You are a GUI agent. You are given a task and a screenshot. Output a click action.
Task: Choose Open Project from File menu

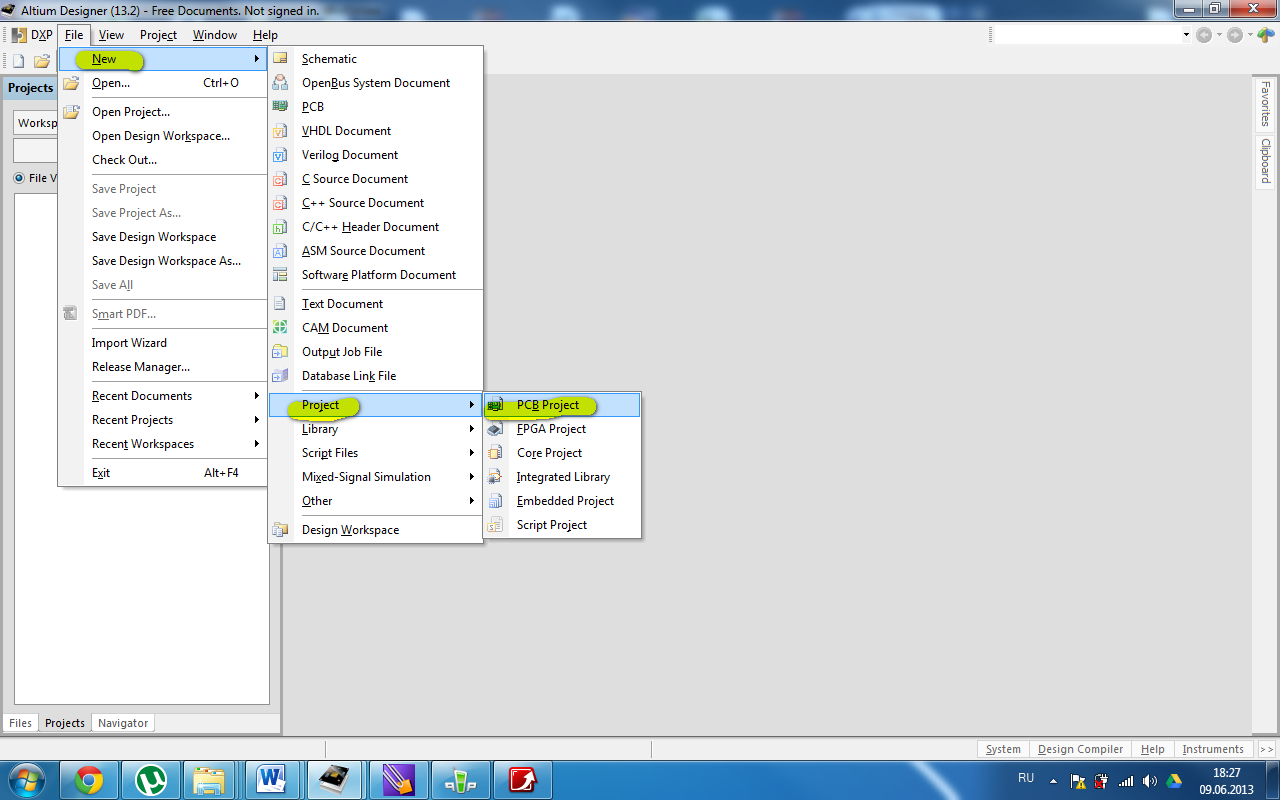pos(162,112)
